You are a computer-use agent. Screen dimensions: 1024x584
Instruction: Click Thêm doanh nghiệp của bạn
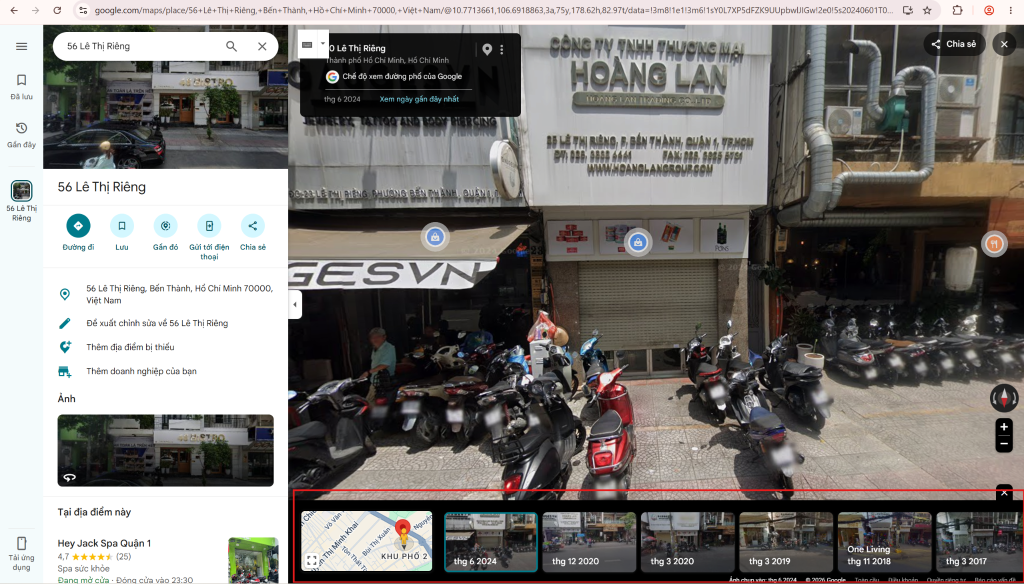click(166, 371)
